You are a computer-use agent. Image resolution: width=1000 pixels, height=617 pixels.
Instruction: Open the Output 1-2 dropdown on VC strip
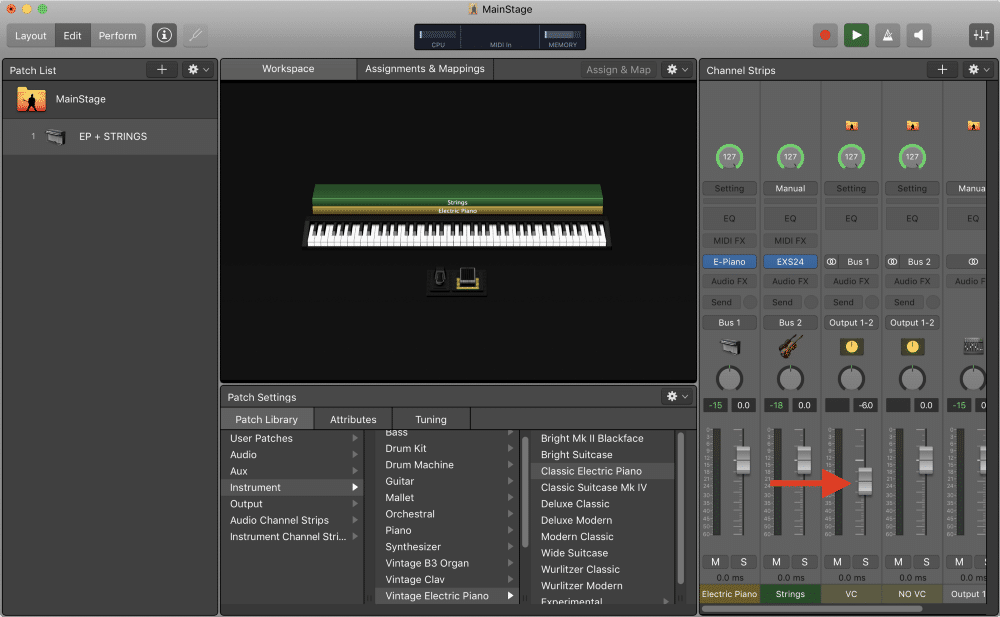pos(851,322)
